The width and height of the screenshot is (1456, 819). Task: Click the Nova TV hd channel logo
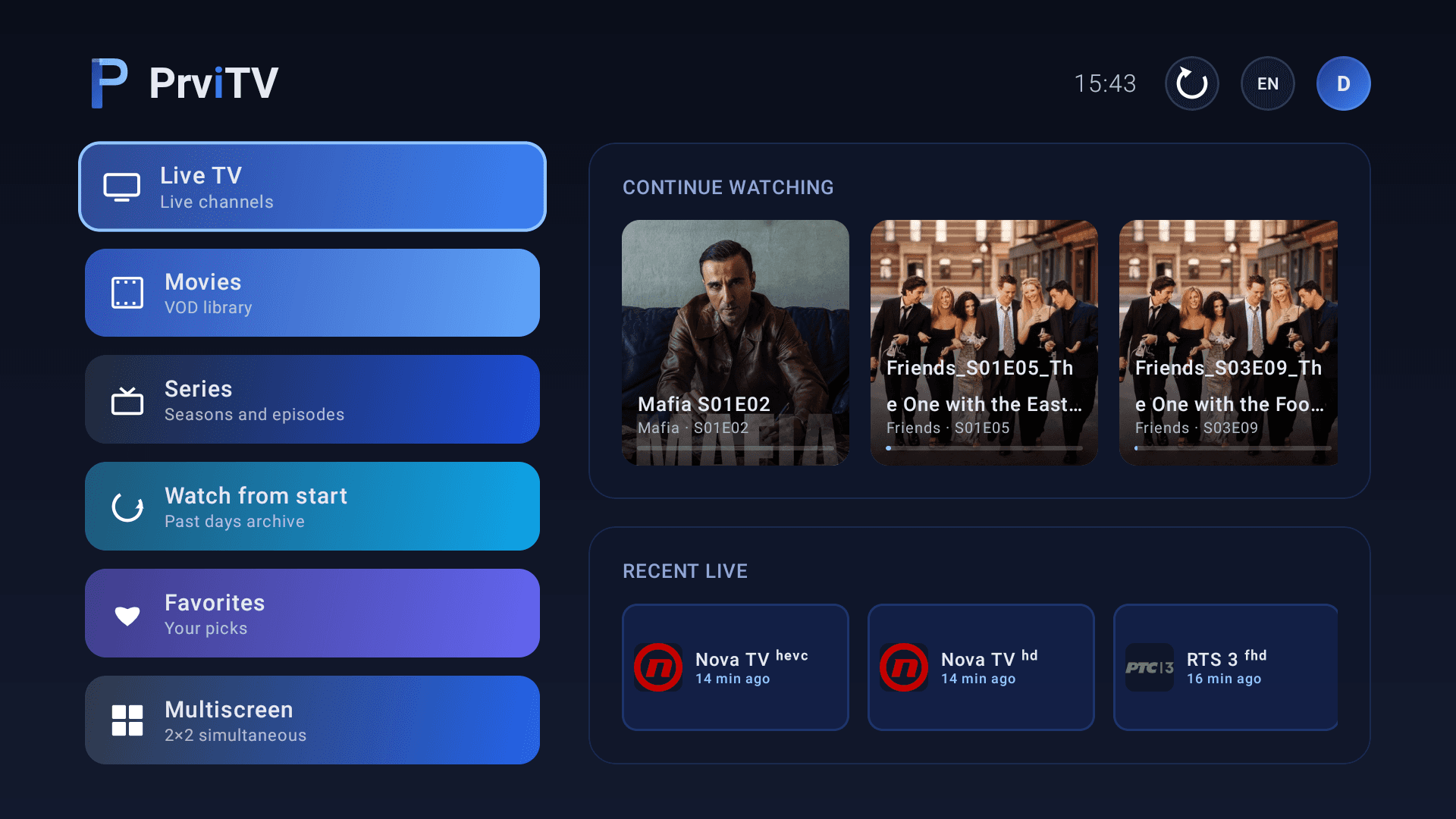pos(904,667)
